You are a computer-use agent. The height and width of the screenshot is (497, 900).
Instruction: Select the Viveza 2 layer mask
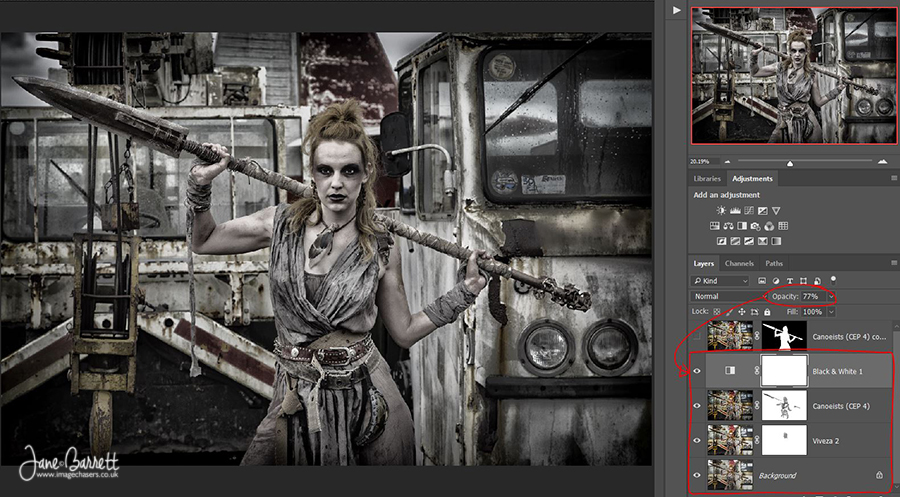click(x=784, y=440)
